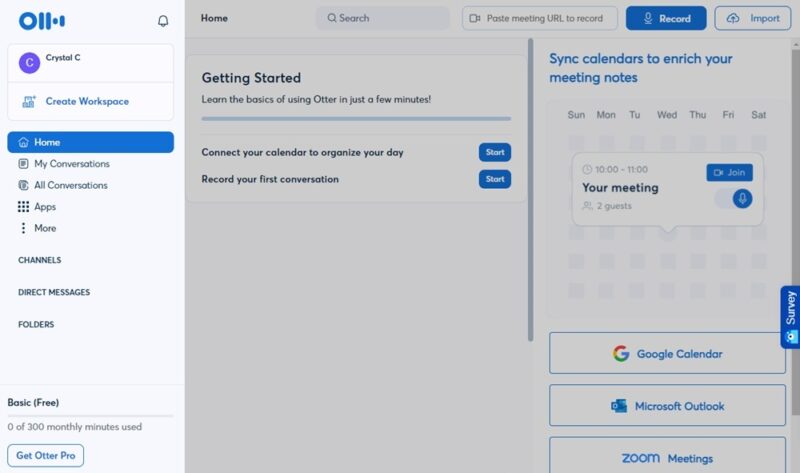
Task: Connect Google Calendar
Action: coord(667,354)
